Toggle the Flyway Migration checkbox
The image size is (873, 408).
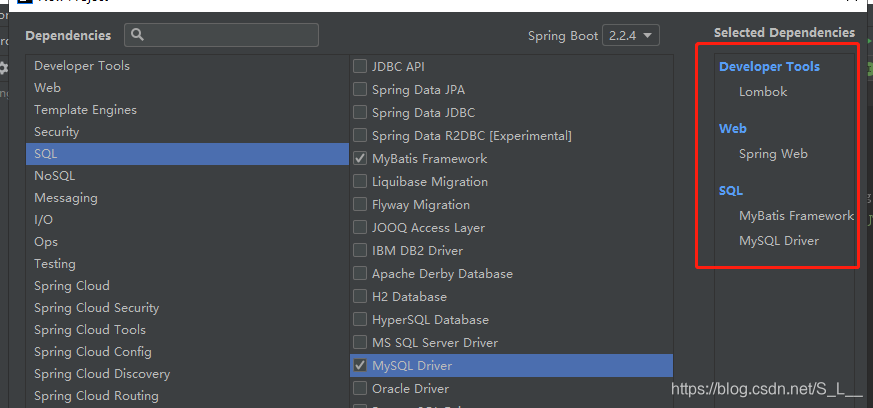[360, 204]
